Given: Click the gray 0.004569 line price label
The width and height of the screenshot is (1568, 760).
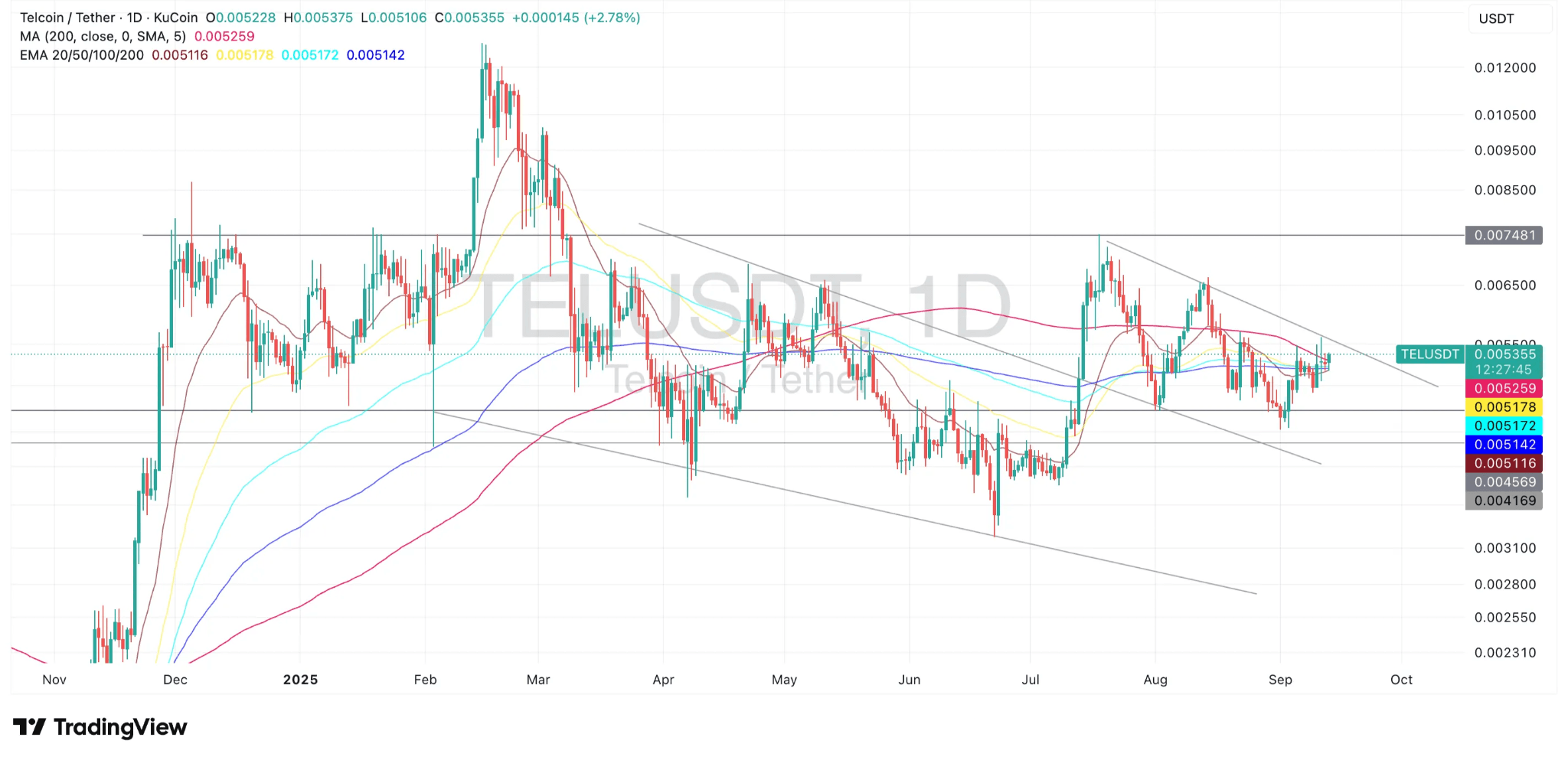Looking at the screenshot, I should [1504, 482].
